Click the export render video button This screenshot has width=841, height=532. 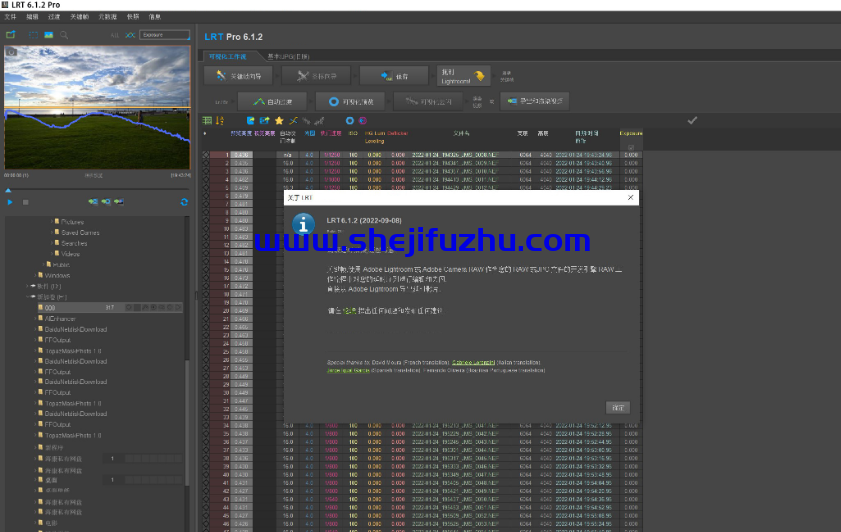click(535, 101)
